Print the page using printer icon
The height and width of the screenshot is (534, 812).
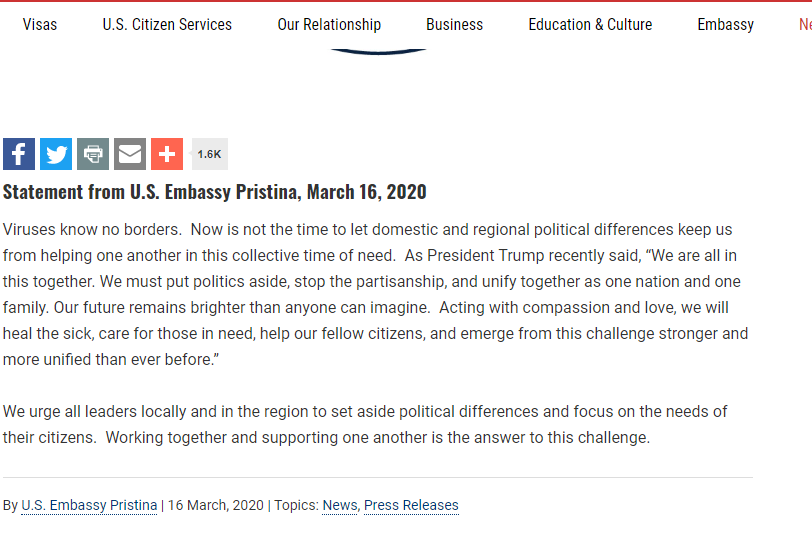click(x=93, y=154)
